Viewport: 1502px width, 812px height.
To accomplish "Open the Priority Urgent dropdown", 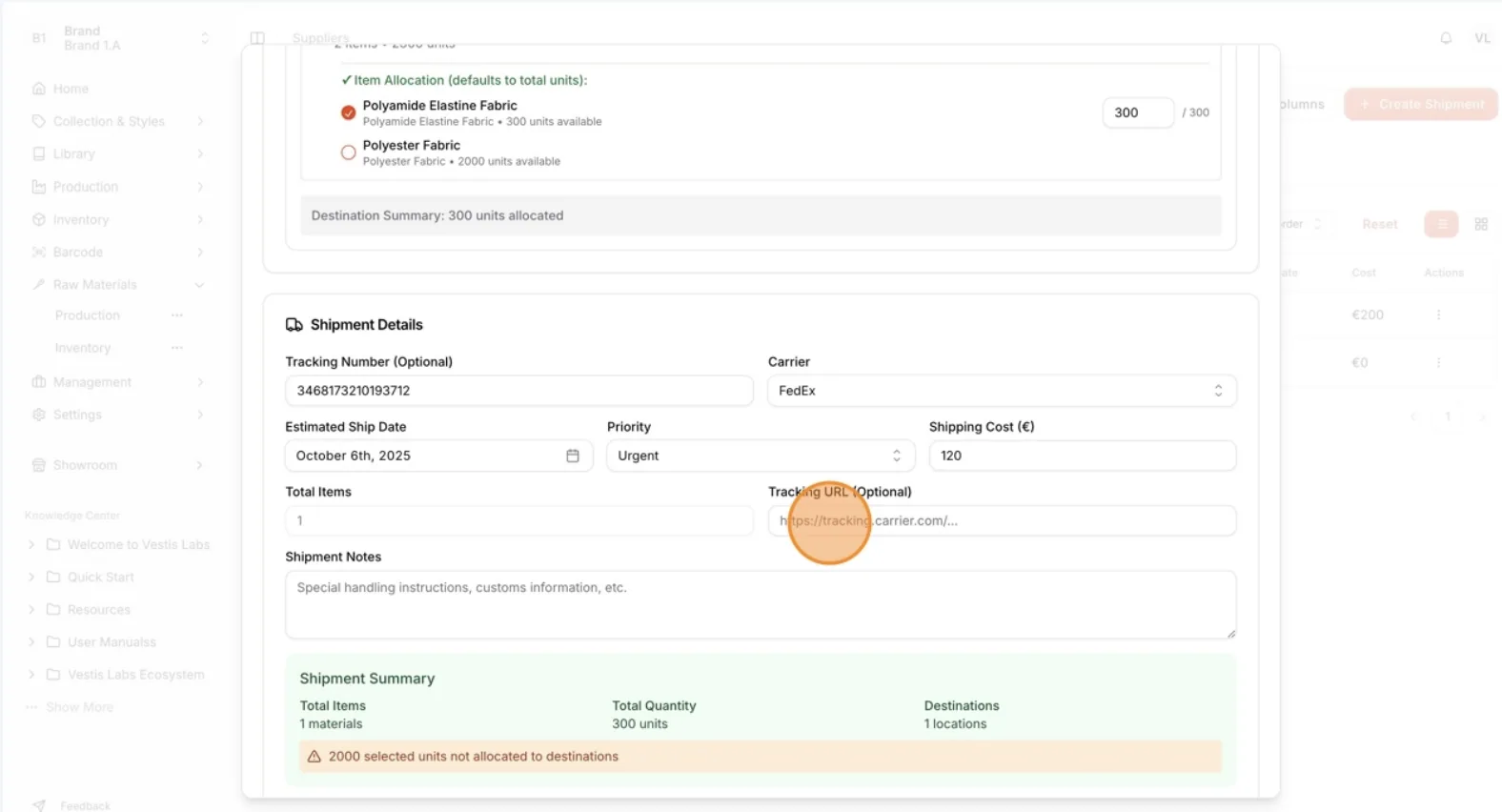I will pyautogui.click(x=761, y=456).
